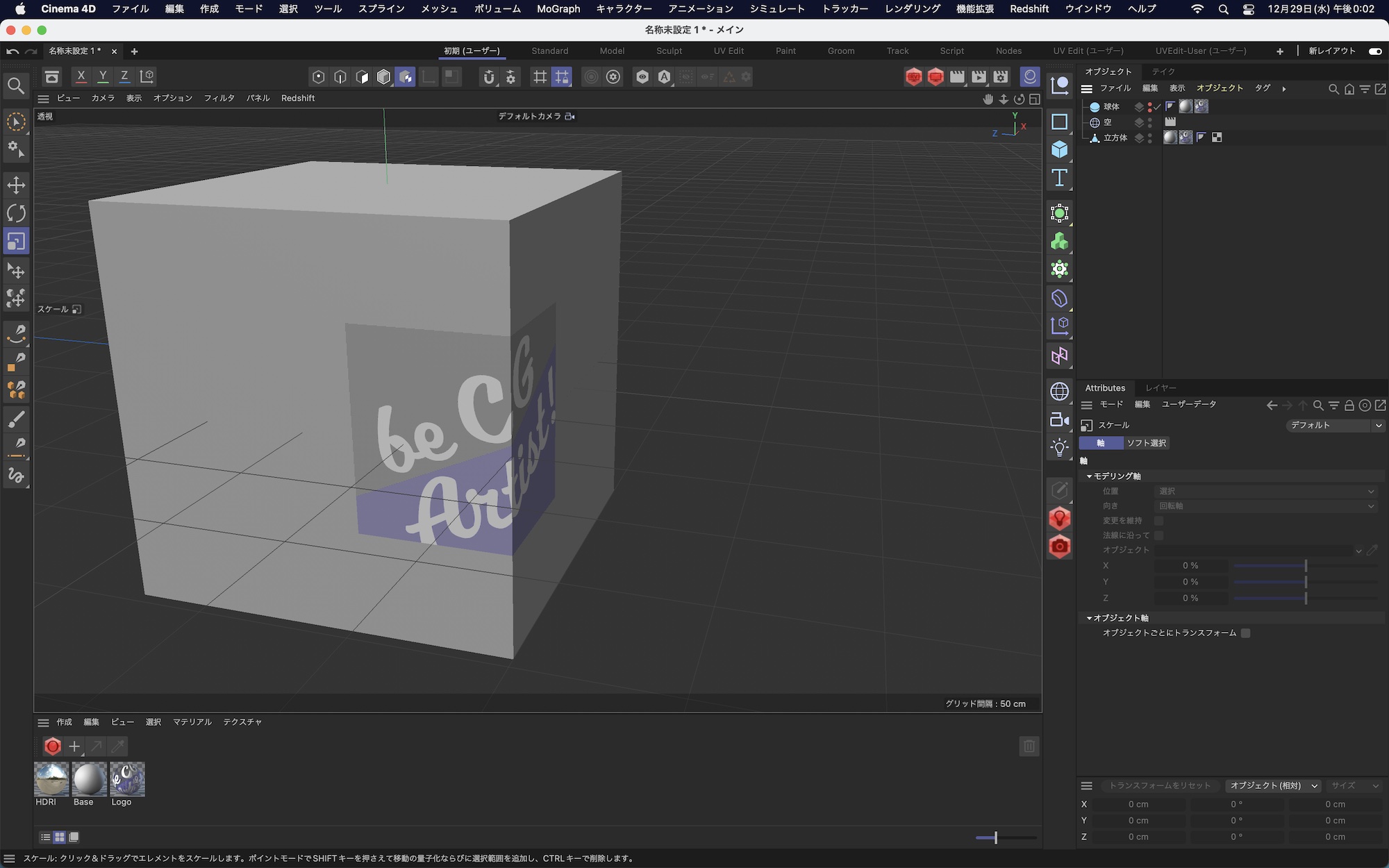The image size is (1389, 868).
Task: Delete material using trash icon
Action: (1029, 746)
